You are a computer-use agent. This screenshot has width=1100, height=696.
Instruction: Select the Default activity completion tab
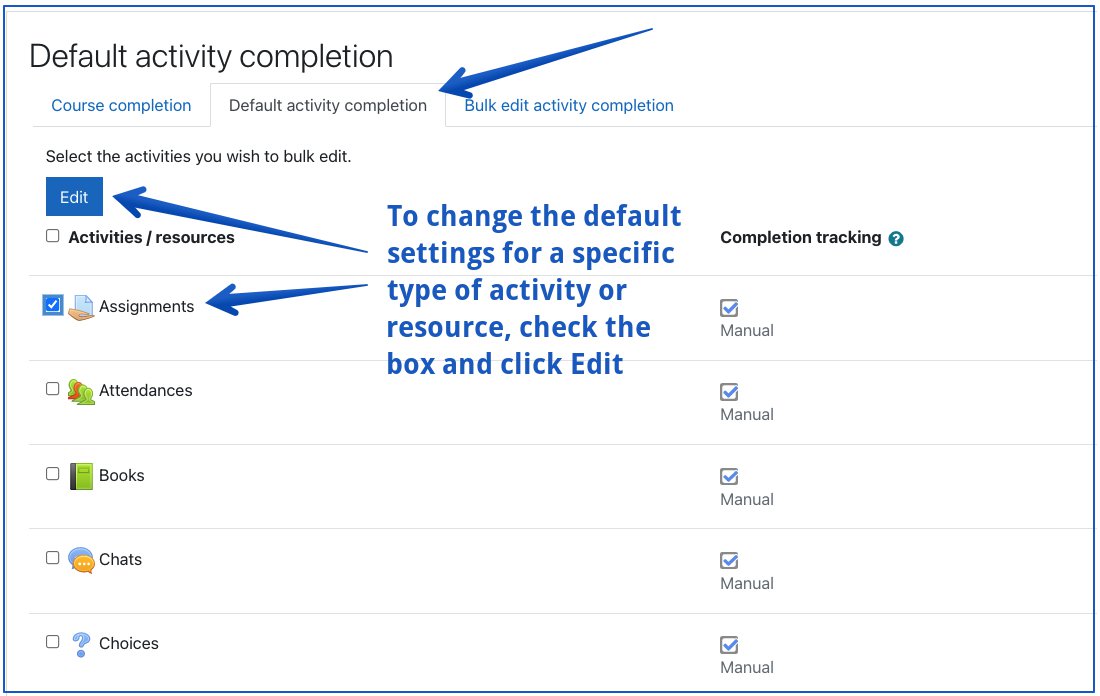click(327, 105)
